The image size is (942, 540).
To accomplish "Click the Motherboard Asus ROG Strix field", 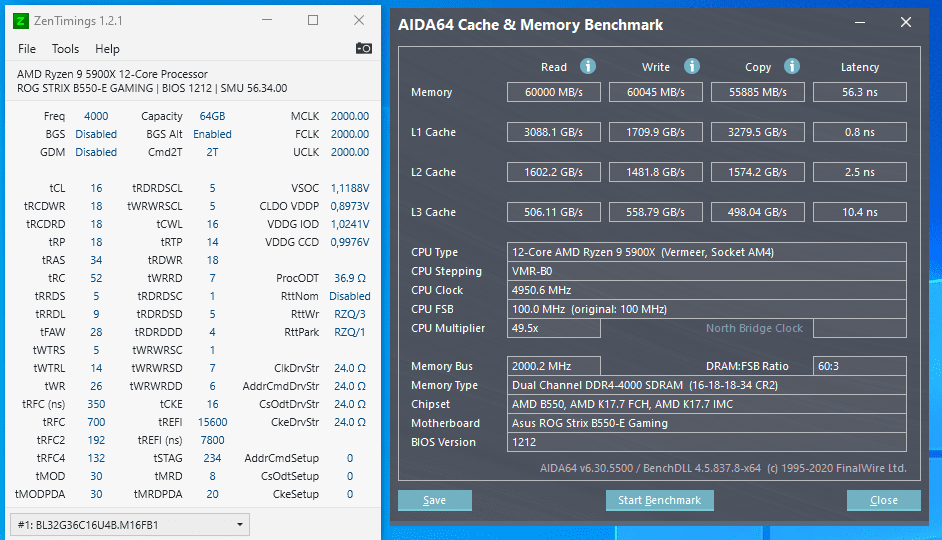I will click(706, 423).
